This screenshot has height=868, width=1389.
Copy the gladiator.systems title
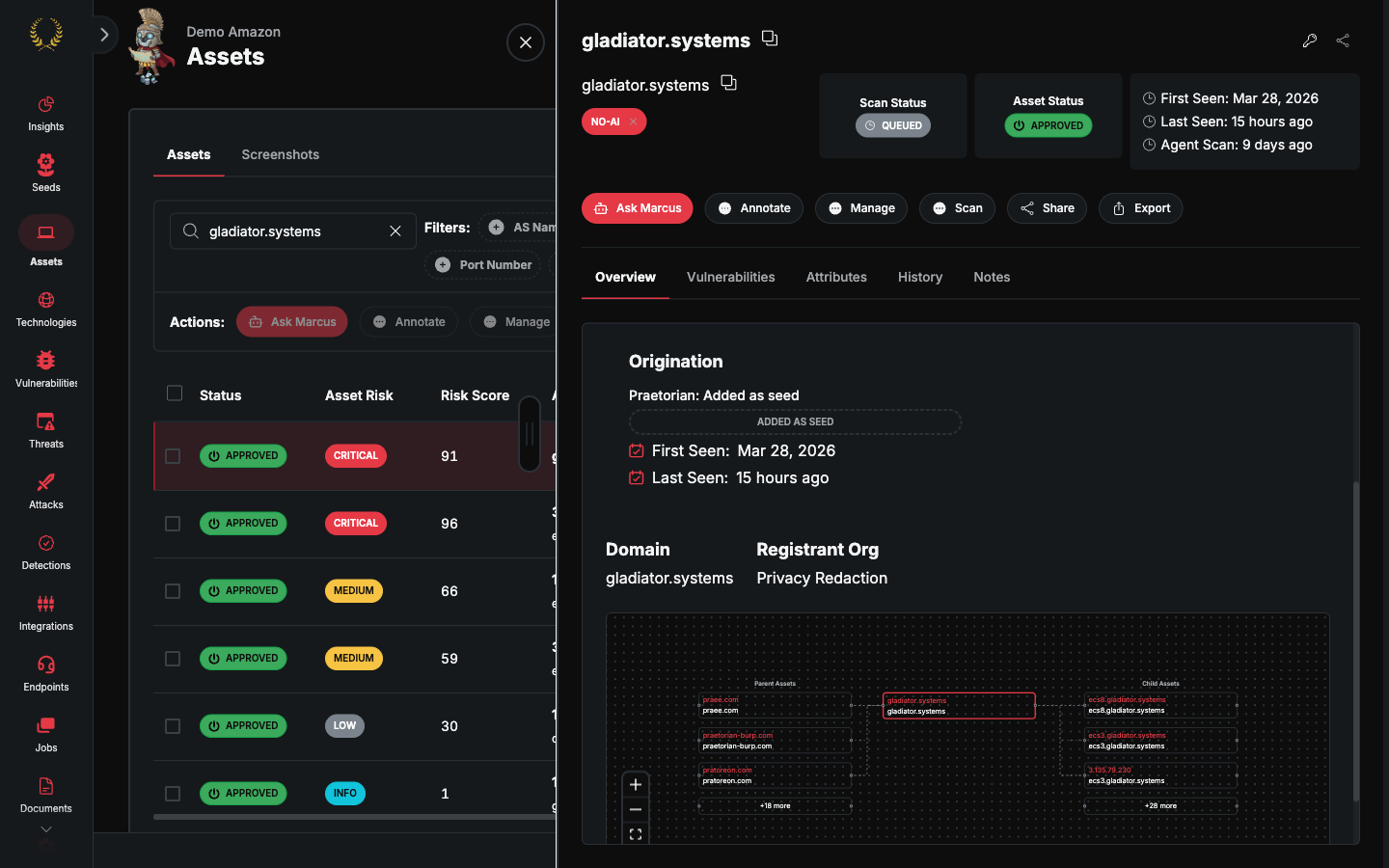(x=770, y=39)
